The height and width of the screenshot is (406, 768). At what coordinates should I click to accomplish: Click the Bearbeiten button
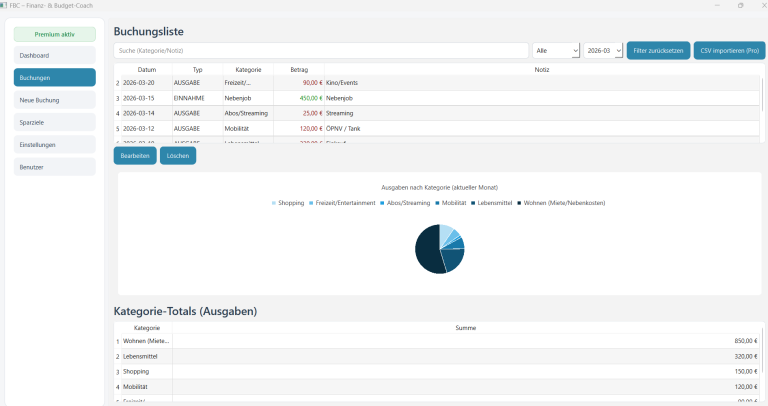click(x=135, y=156)
